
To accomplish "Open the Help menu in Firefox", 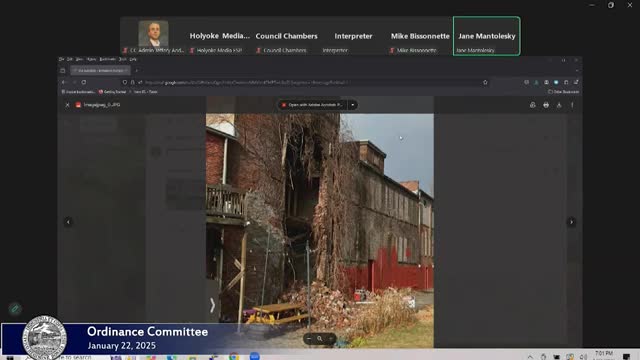I will coord(133,59).
